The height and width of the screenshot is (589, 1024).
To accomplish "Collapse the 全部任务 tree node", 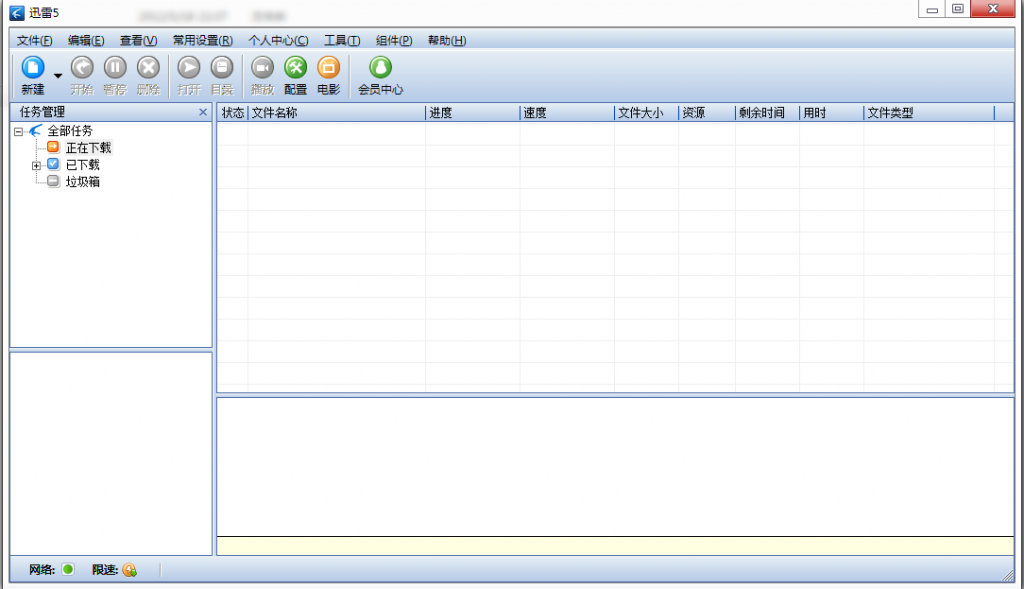I will pyautogui.click(x=19, y=131).
